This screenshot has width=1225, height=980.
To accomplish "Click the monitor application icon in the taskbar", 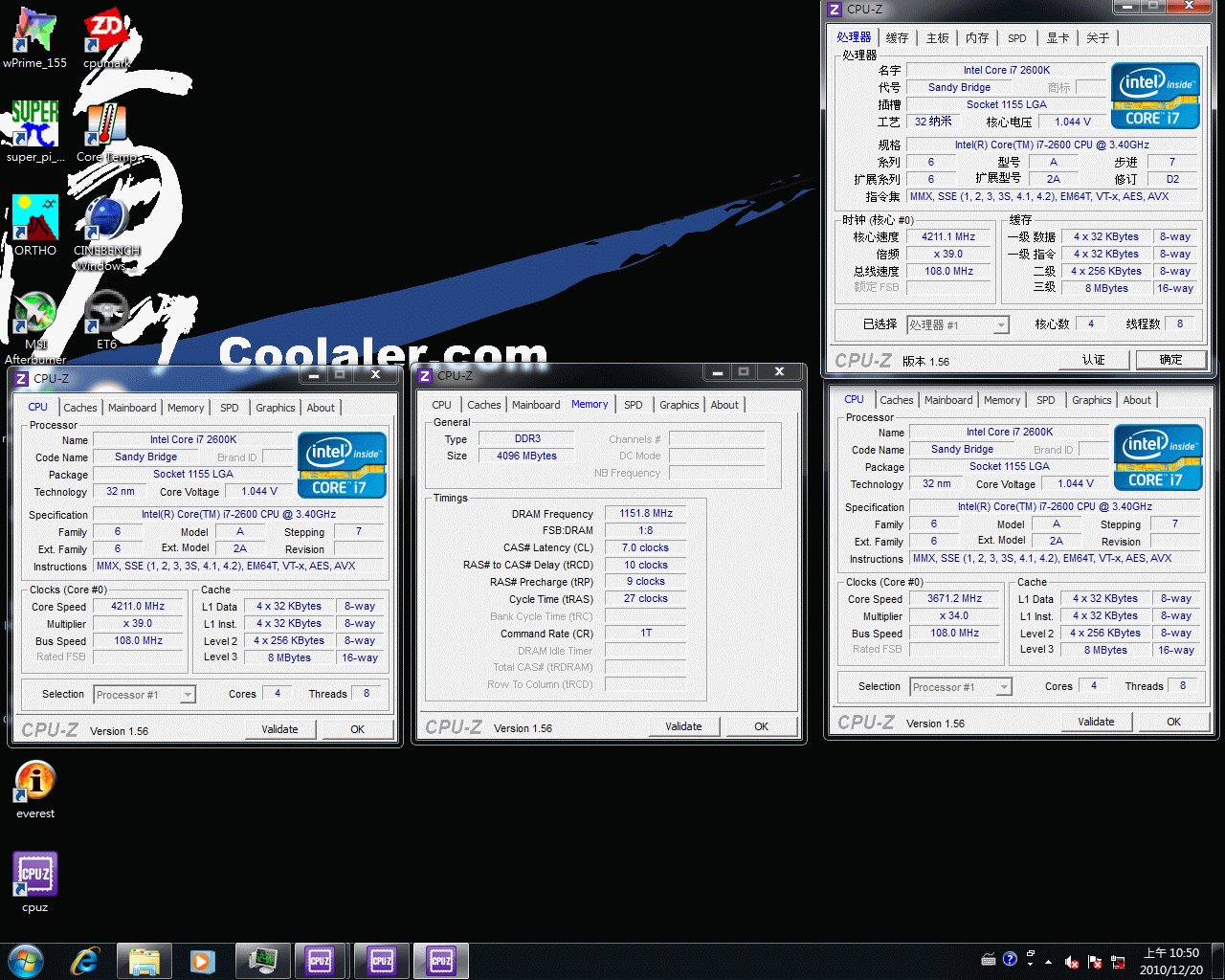I will point(263,961).
